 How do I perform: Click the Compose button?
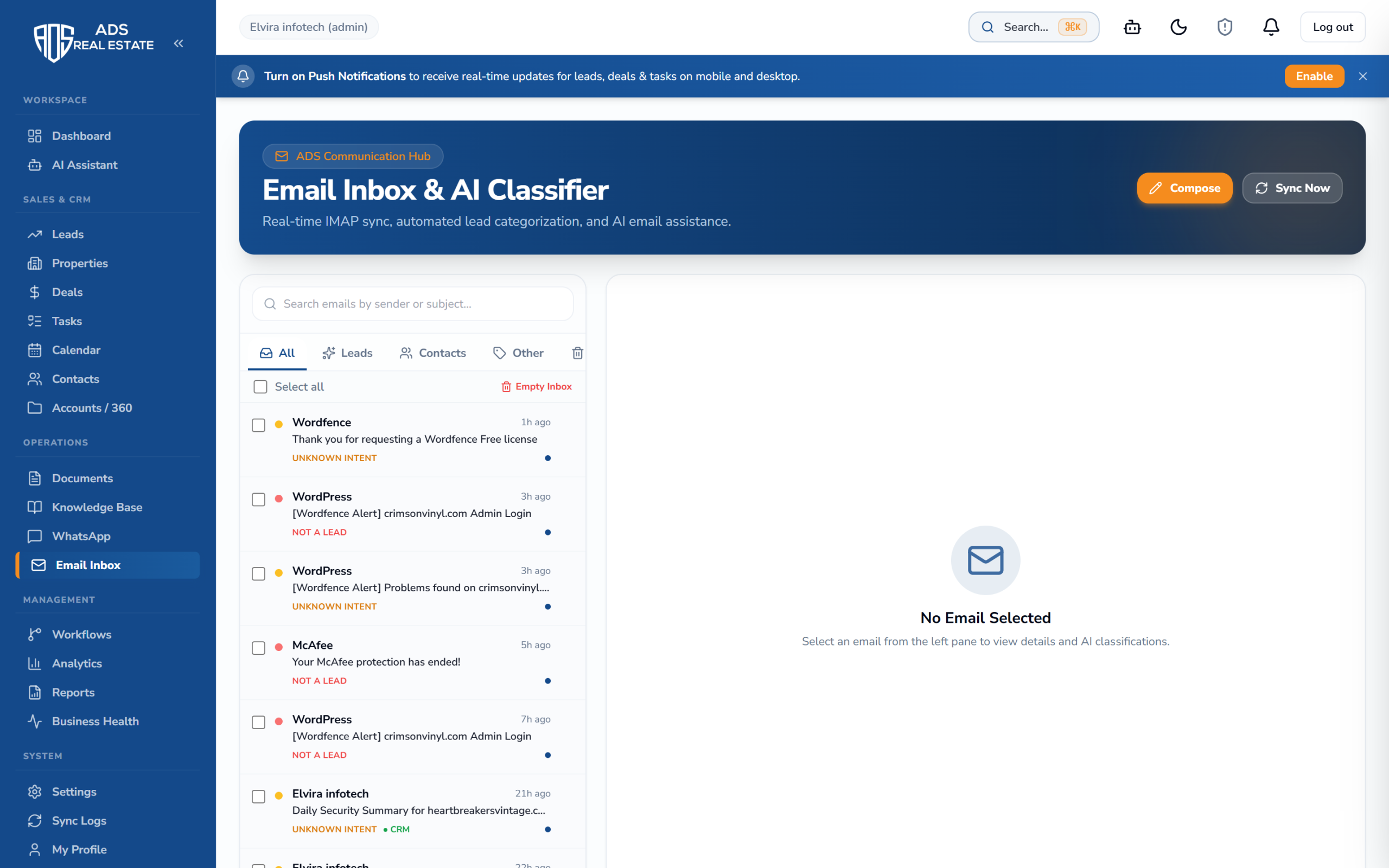point(1184,188)
